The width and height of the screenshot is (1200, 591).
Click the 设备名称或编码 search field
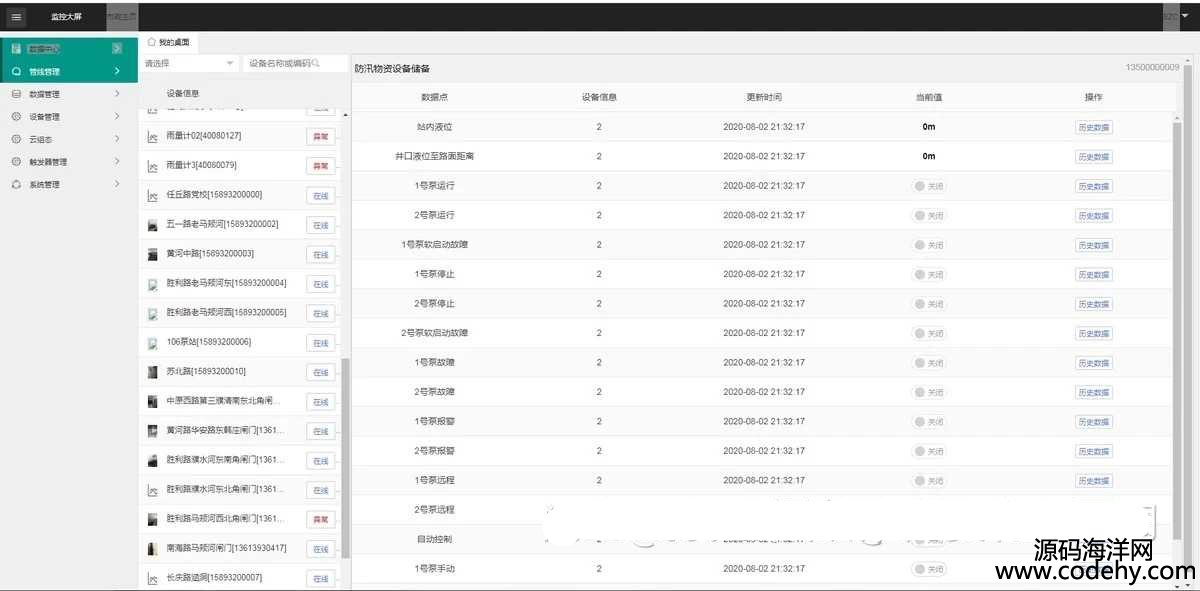pyautogui.click(x=280, y=63)
